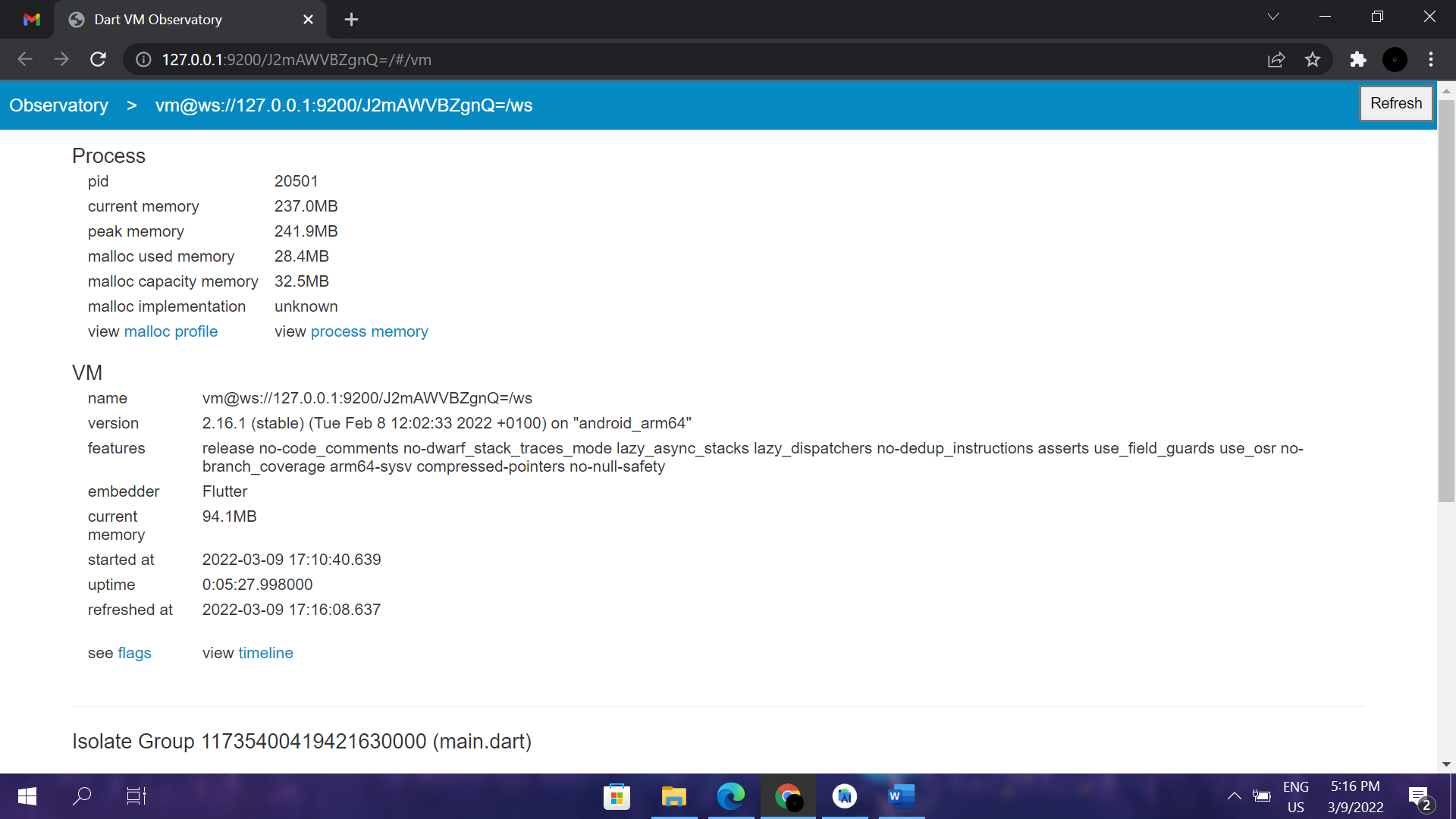Open the clock showing 5:16 PM
The height and width of the screenshot is (819, 1456).
click(x=1355, y=797)
